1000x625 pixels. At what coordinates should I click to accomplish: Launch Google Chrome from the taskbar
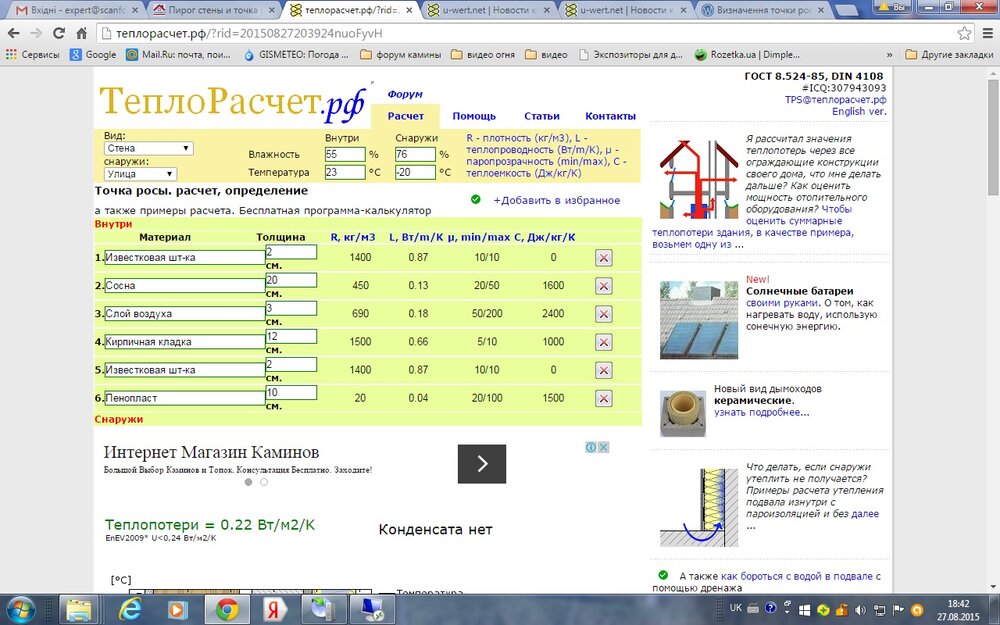pyautogui.click(x=227, y=608)
